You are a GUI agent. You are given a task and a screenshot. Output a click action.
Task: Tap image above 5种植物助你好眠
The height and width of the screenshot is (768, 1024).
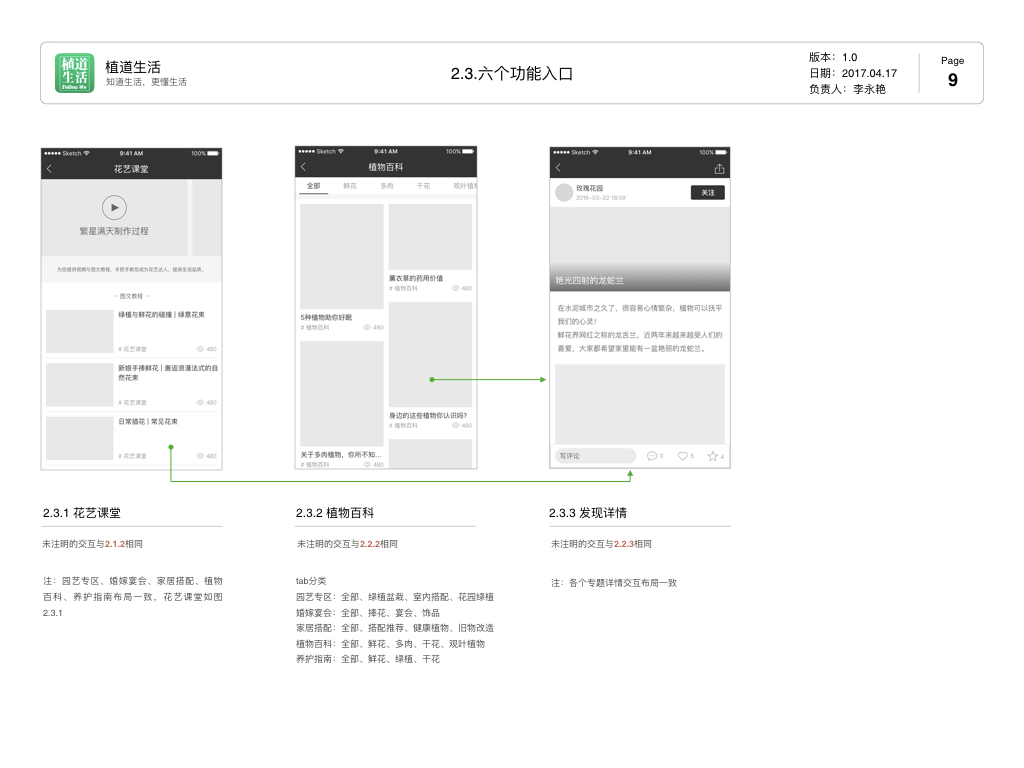tap(342, 256)
